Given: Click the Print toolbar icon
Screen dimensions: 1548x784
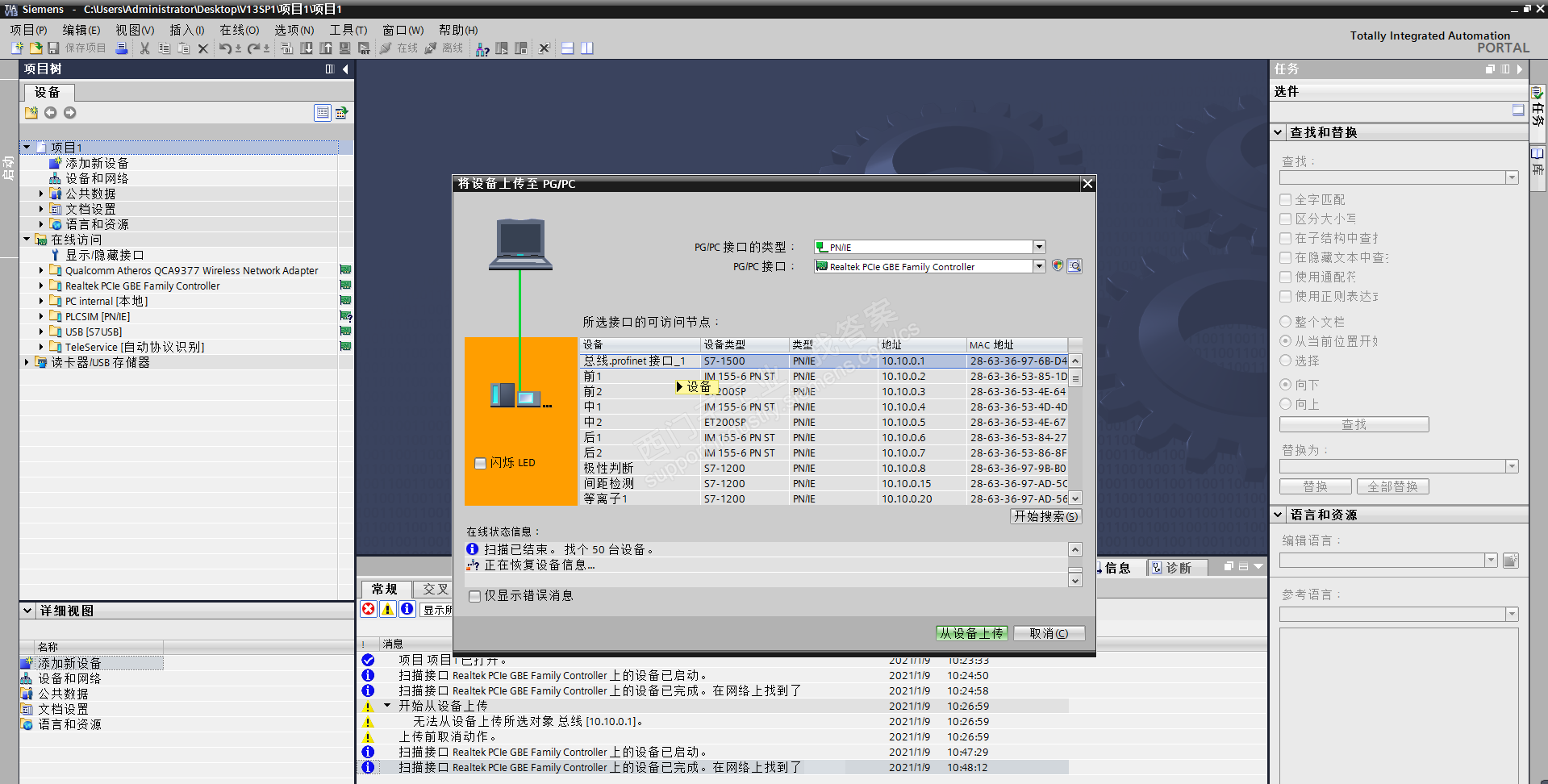Looking at the screenshot, I should coord(122,48).
